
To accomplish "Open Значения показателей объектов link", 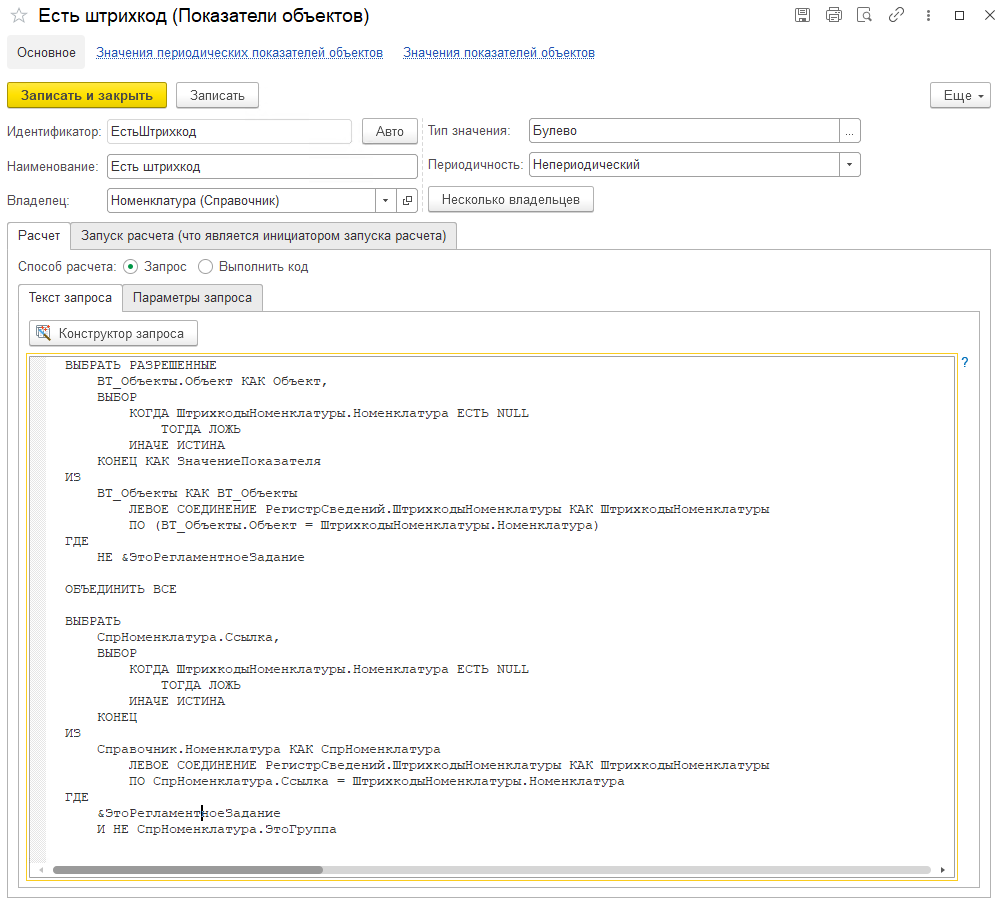I will [499, 52].
